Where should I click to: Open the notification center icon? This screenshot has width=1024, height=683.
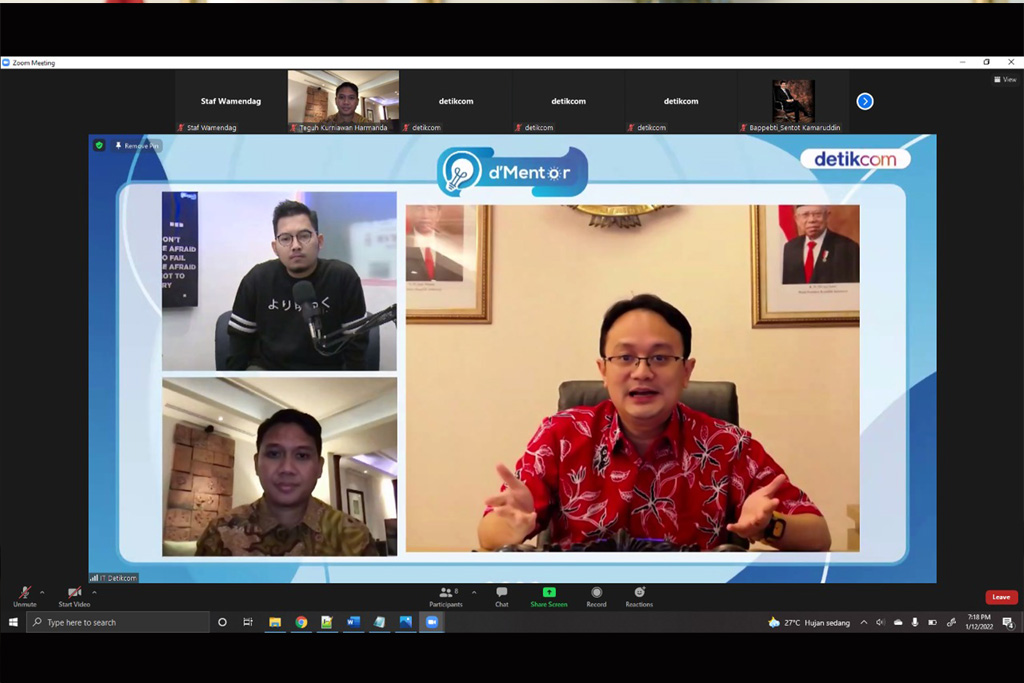tap(1008, 623)
